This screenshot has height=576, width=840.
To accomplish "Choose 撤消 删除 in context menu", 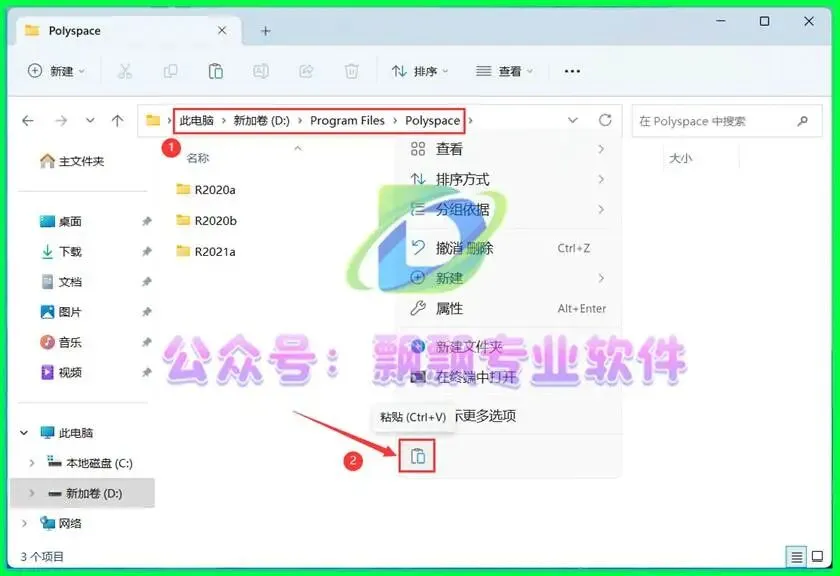I will point(508,248).
